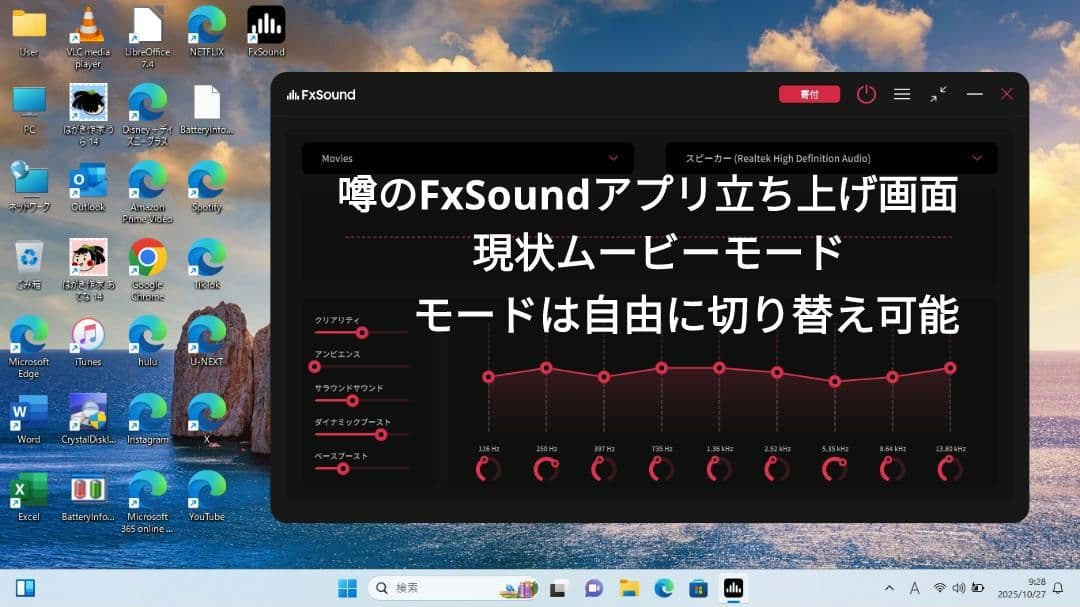Screen dimensions: 1080x607
Task: Switch FxSound to compact view
Action: click(x=938, y=94)
